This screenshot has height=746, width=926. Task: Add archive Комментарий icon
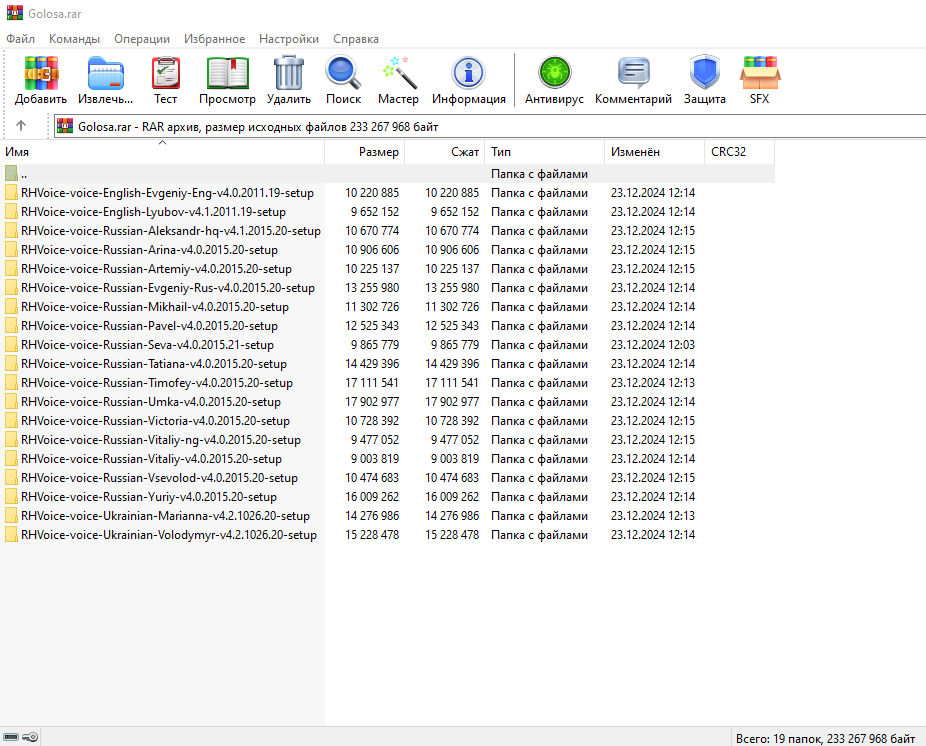(x=633, y=74)
